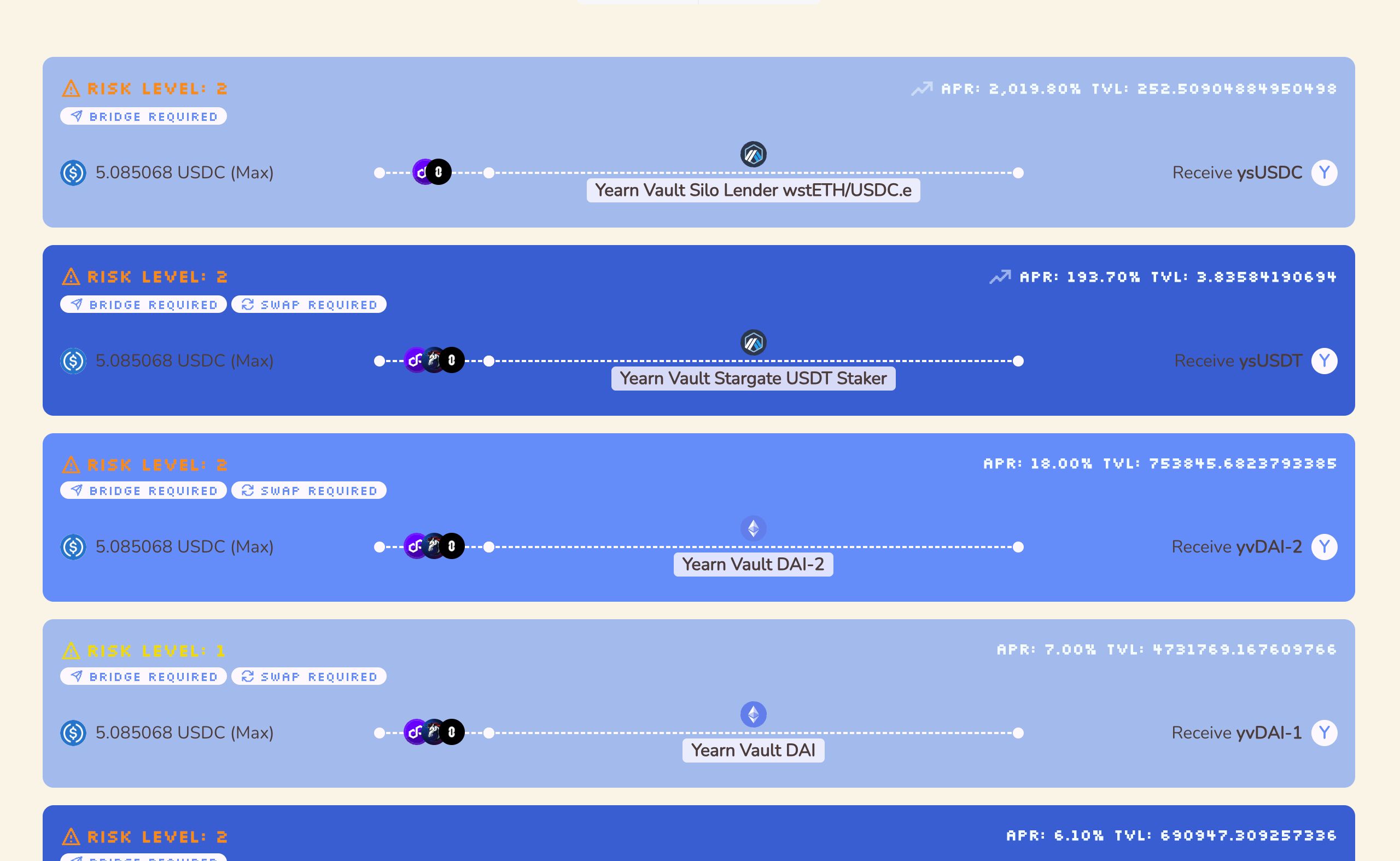This screenshot has height=861, width=1400.
Task: Click the warning triangle in the APR 6.10% card
Action: coord(71,837)
